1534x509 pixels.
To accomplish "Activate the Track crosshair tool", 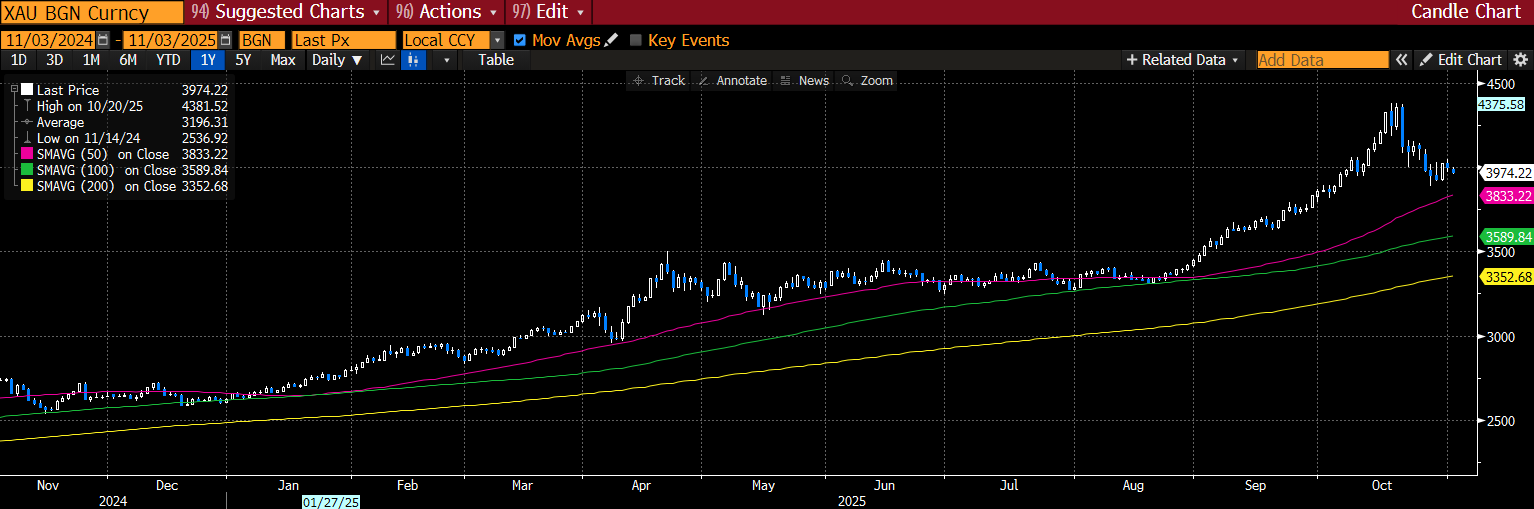I will (x=659, y=80).
